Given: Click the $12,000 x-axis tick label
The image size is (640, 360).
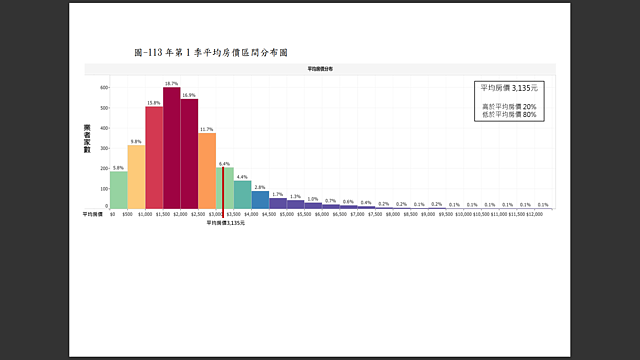Looking at the screenshot, I should point(534,214).
